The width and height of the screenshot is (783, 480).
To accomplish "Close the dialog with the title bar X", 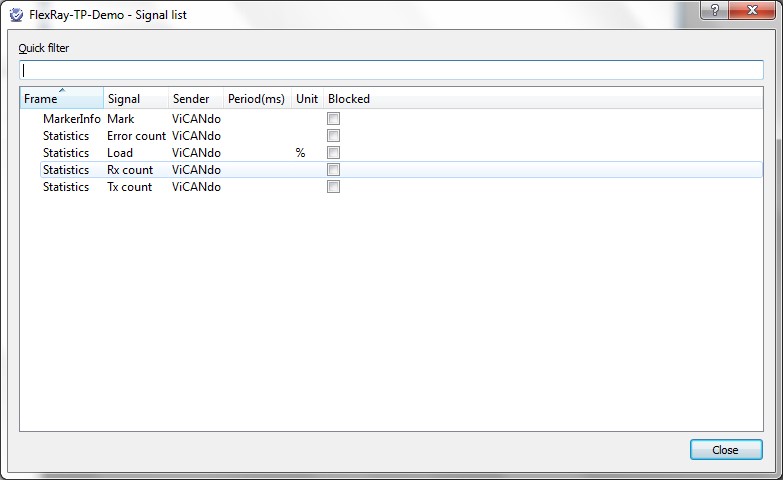I will pos(753,10).
